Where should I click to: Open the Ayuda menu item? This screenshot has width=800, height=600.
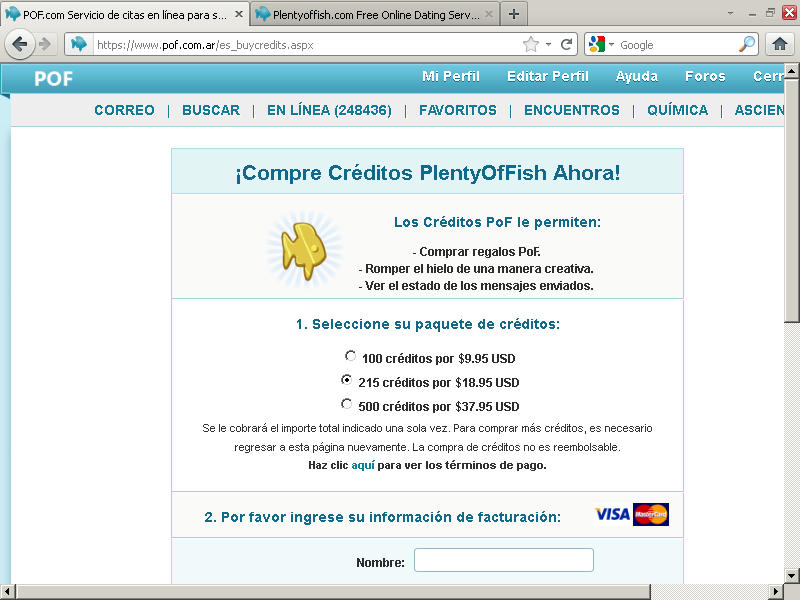pos(636,77)
